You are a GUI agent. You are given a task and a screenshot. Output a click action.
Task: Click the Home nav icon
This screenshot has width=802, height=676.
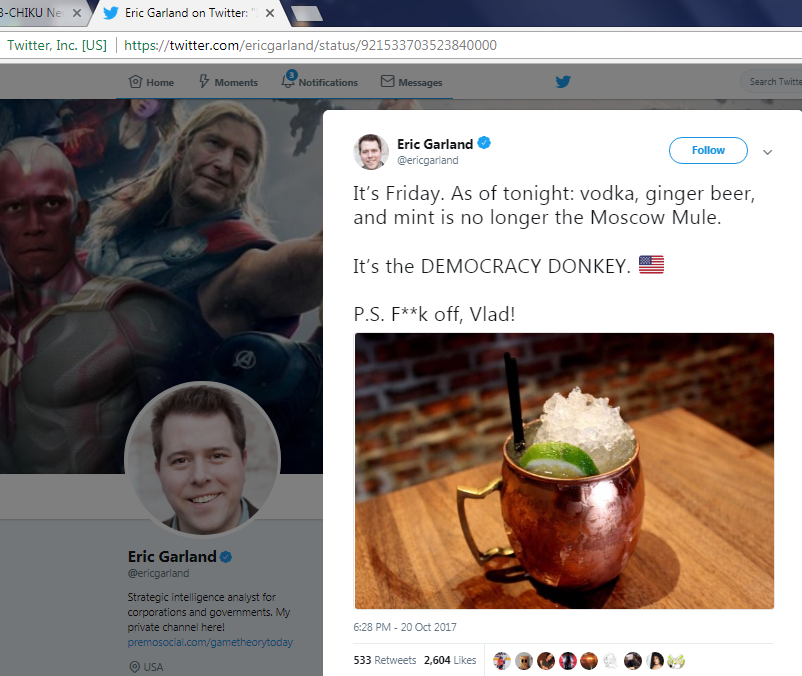[x=135, y=82]
